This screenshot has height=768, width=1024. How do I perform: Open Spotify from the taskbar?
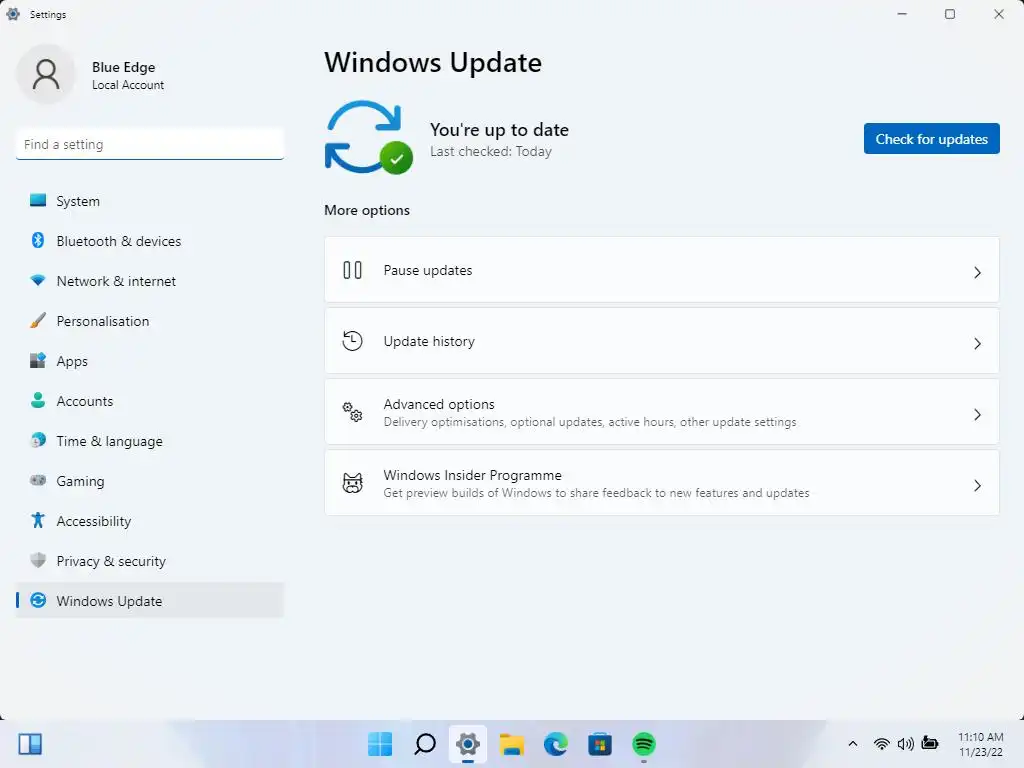(644, 744)
